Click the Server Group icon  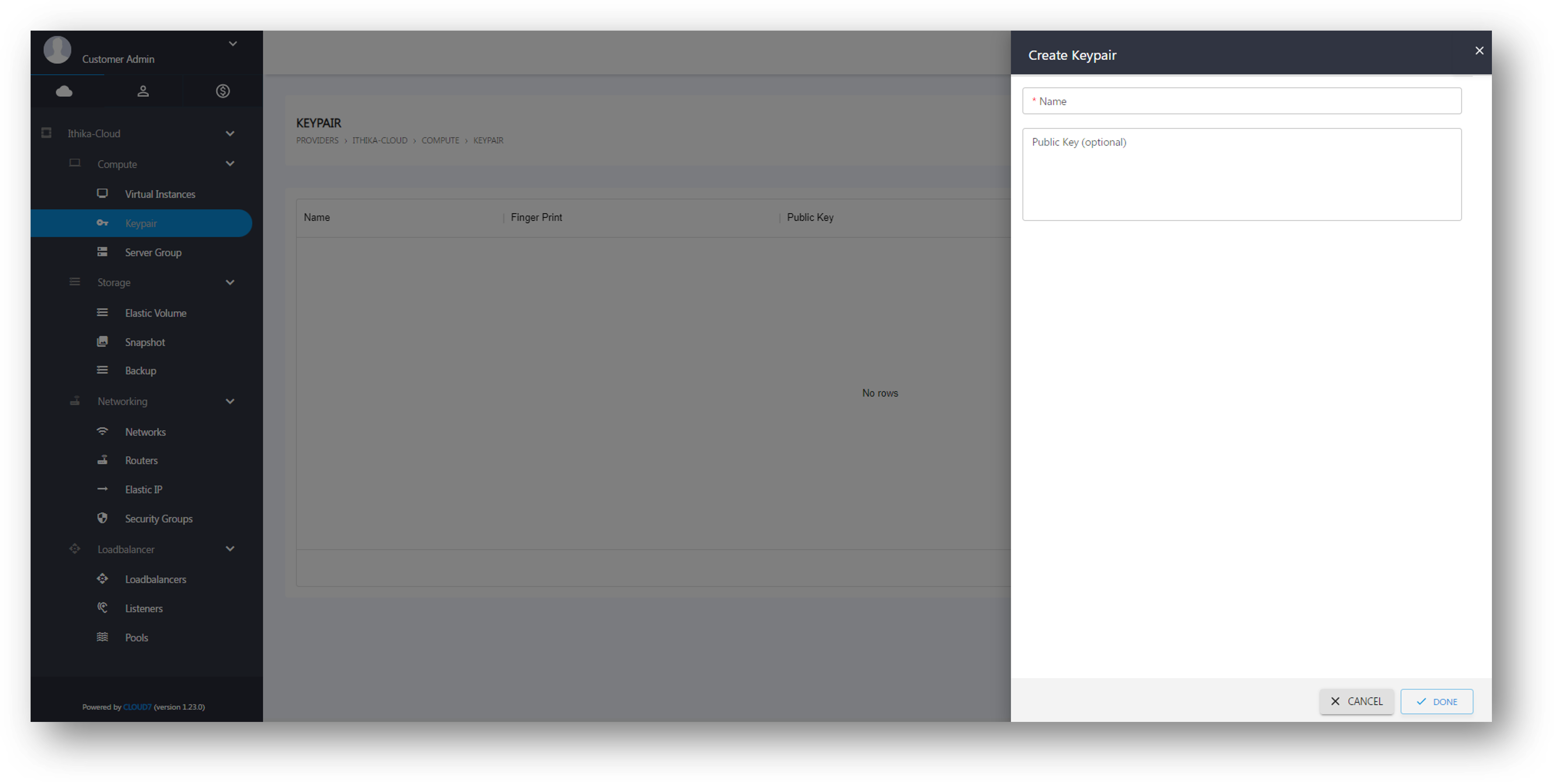coord(103,252)
